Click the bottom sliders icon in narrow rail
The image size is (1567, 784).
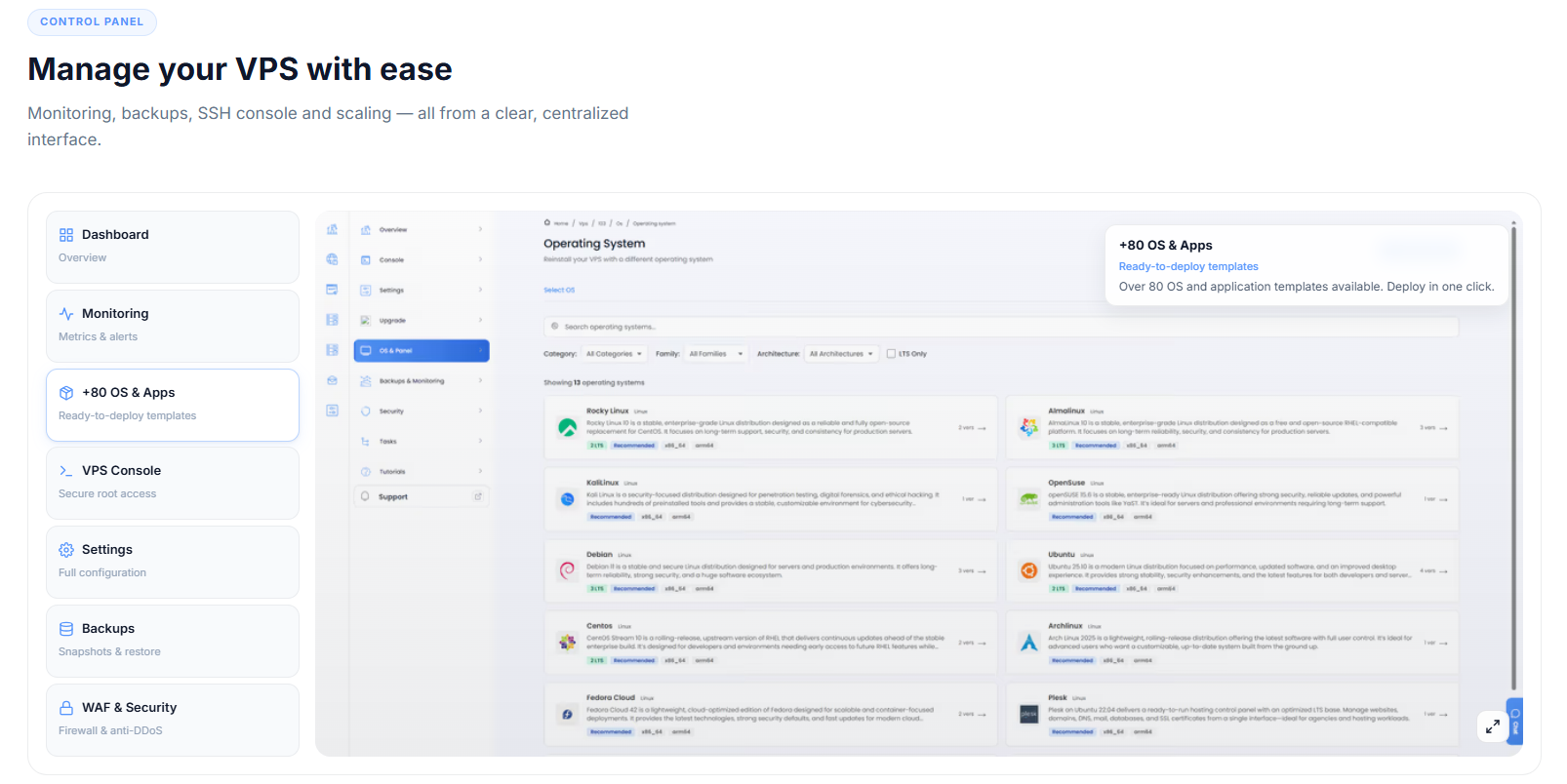(x=332, y=411)
